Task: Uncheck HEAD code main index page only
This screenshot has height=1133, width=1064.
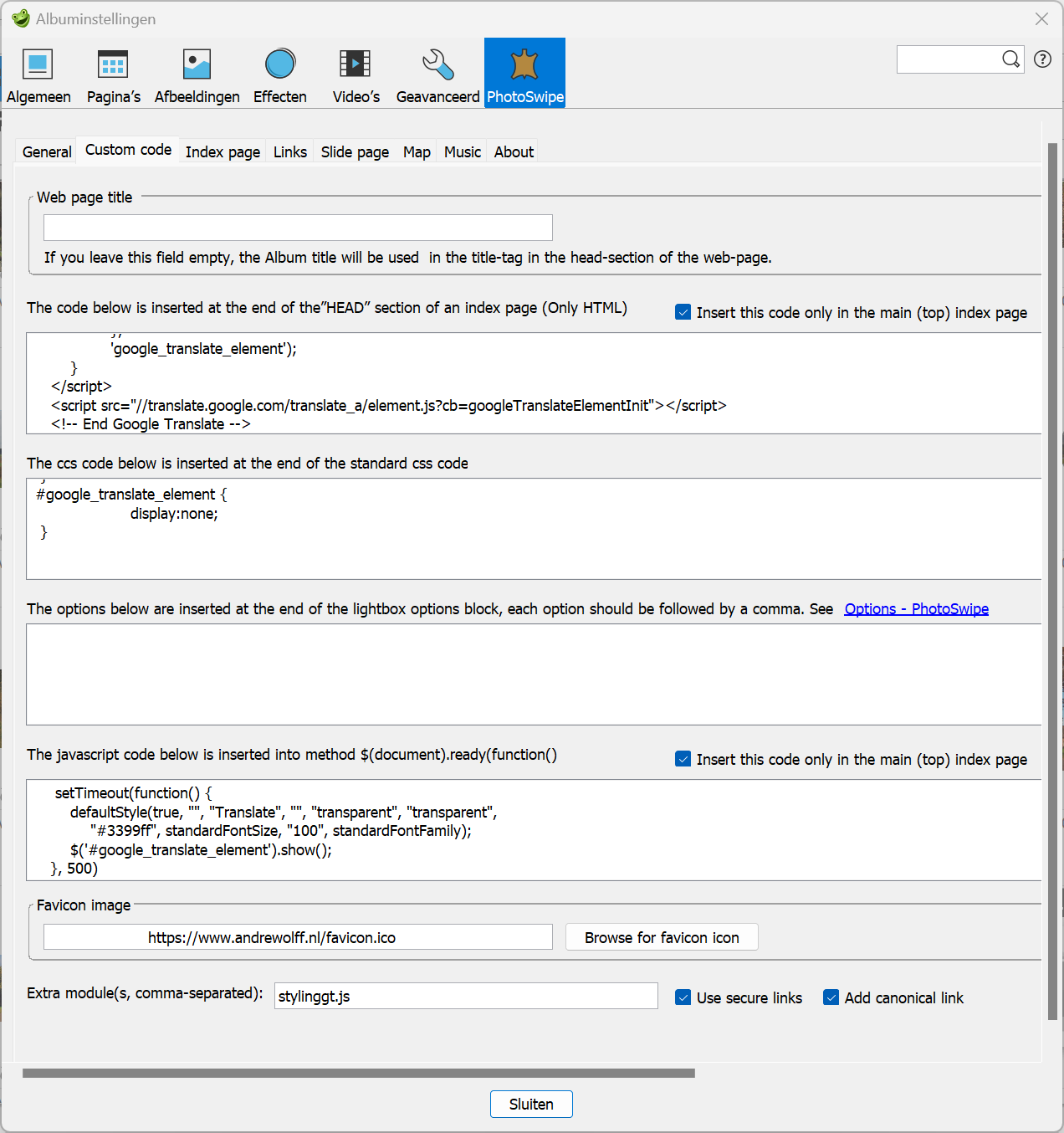Action: click(x=683, y=312)
